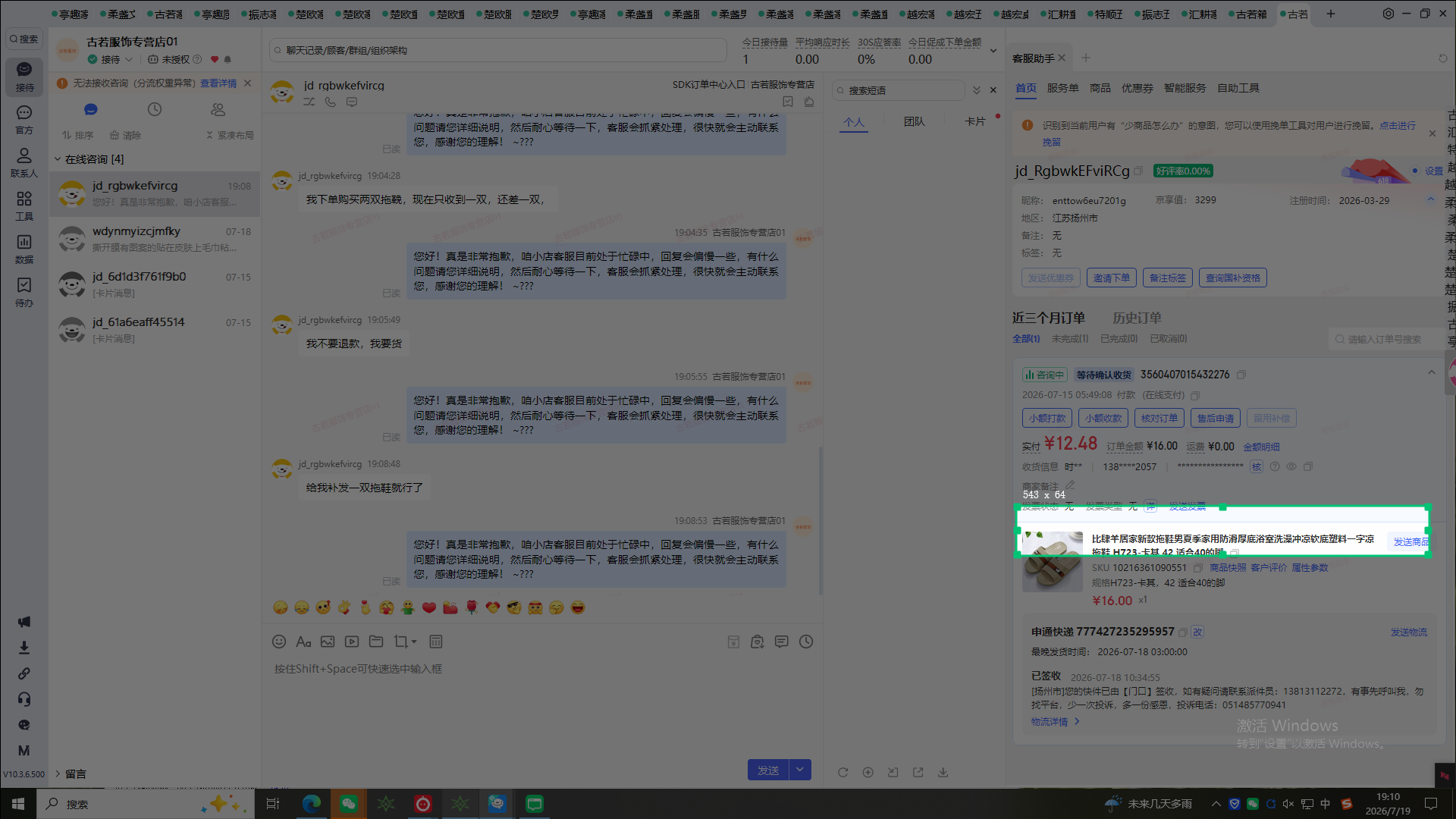
Task: Open the 待办 to-do section
Action: (24, 293)
